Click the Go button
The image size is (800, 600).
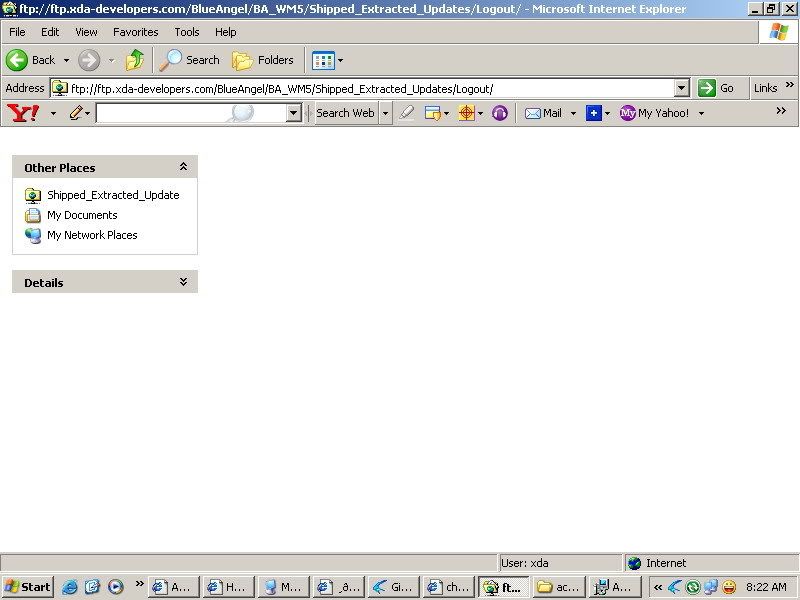point(716,88)
